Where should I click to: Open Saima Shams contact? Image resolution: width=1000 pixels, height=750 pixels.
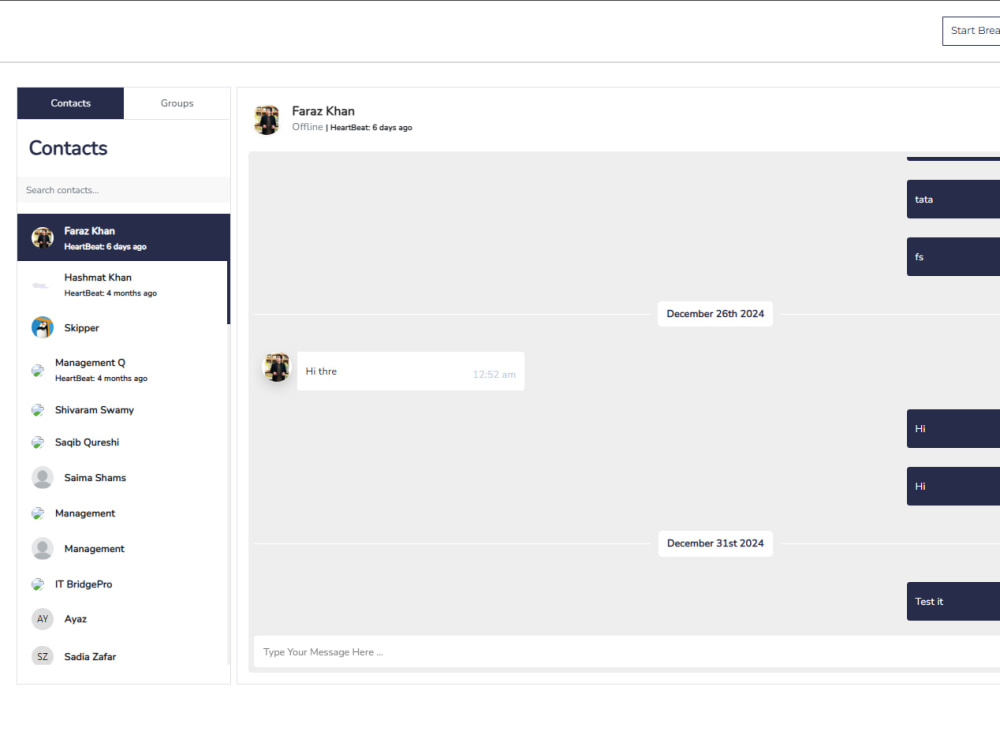[x=122, y=478]
